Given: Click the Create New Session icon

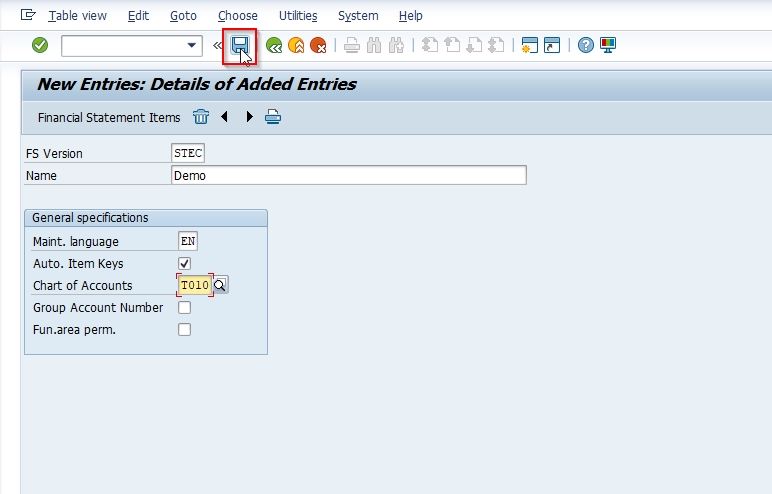Looking at the screenshot, I should (530, 45).
